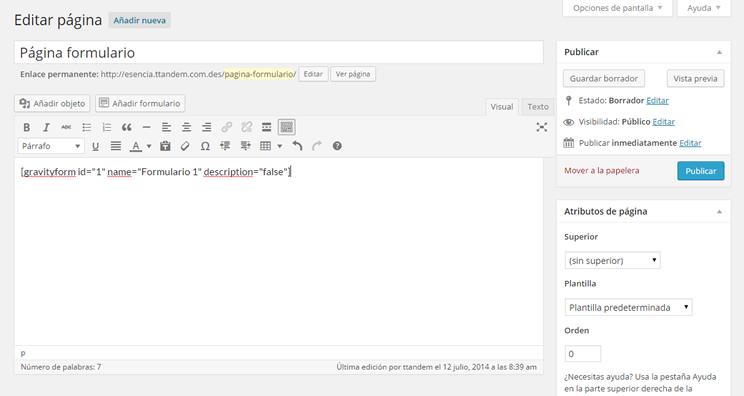Image resolution: width=744 pixels, height=396 pixels.
Task: Toggle the second toolbar row (kitchen sink)
Action: coord(287,127)
